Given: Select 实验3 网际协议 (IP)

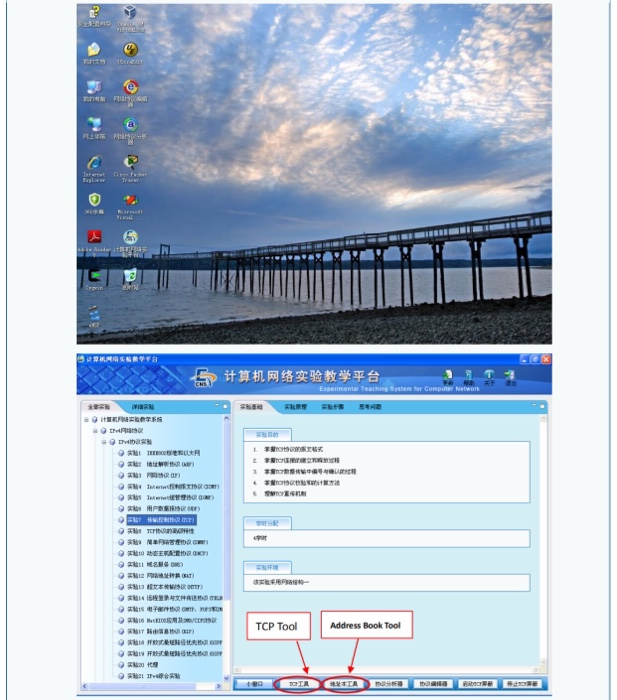Looking at the screenshot, I should point(154,475).
